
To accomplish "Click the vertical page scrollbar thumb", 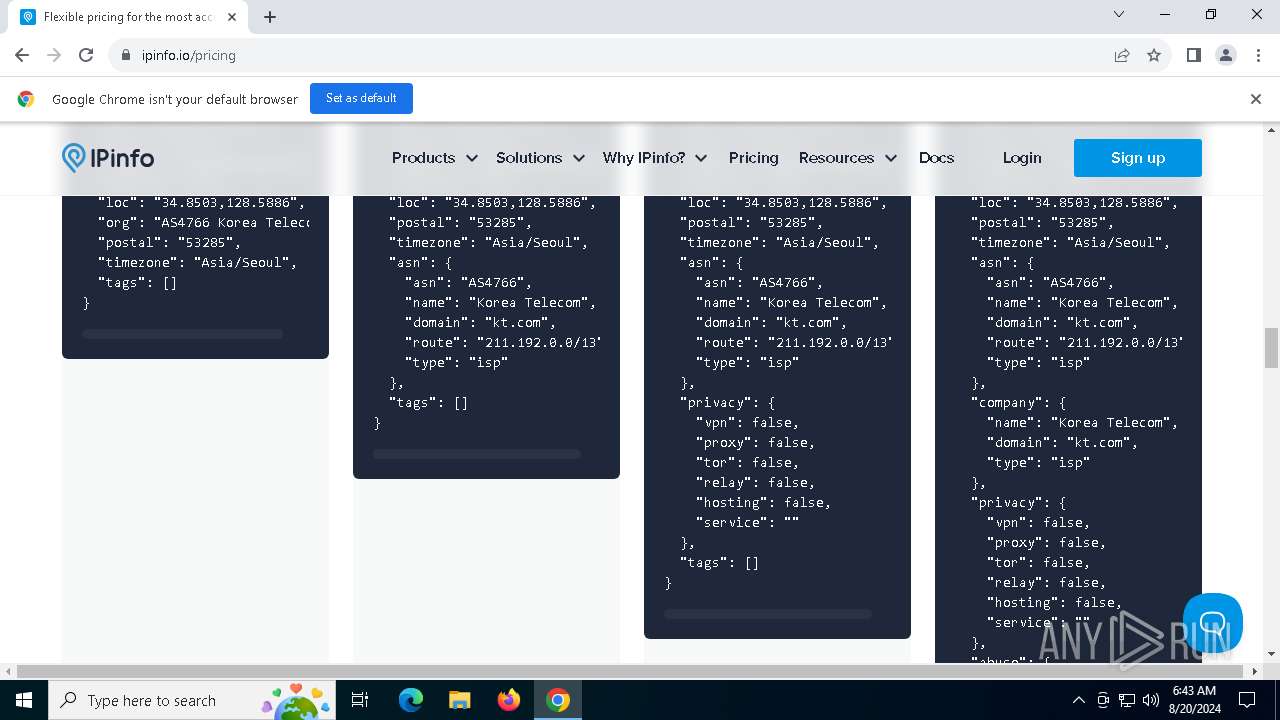I will (x=1271, y=348).
